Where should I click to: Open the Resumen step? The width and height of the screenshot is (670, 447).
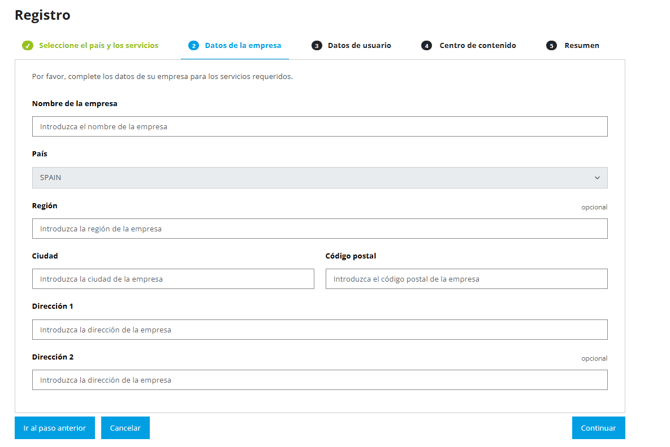tap(582, 45)
